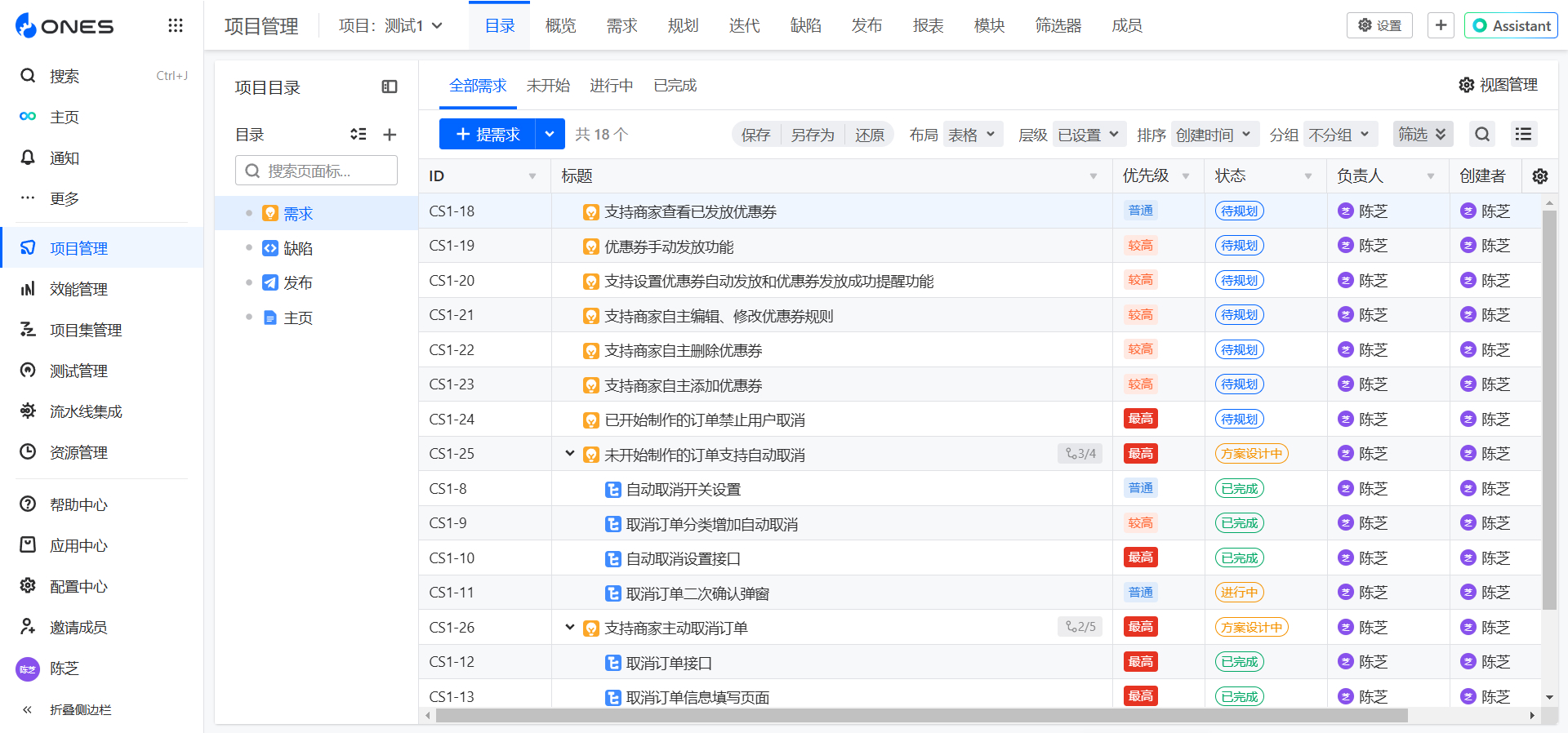The height and width of the screenshot is (733, 1568).
Task: Click the 设置 settings button
Action: click(1379, 25)
